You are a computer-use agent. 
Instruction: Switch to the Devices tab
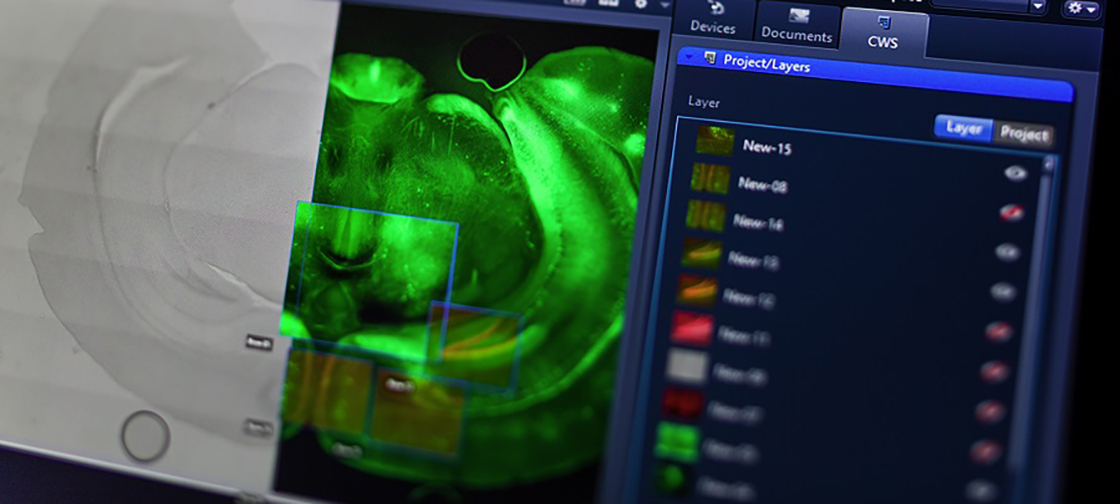[712, 20]
